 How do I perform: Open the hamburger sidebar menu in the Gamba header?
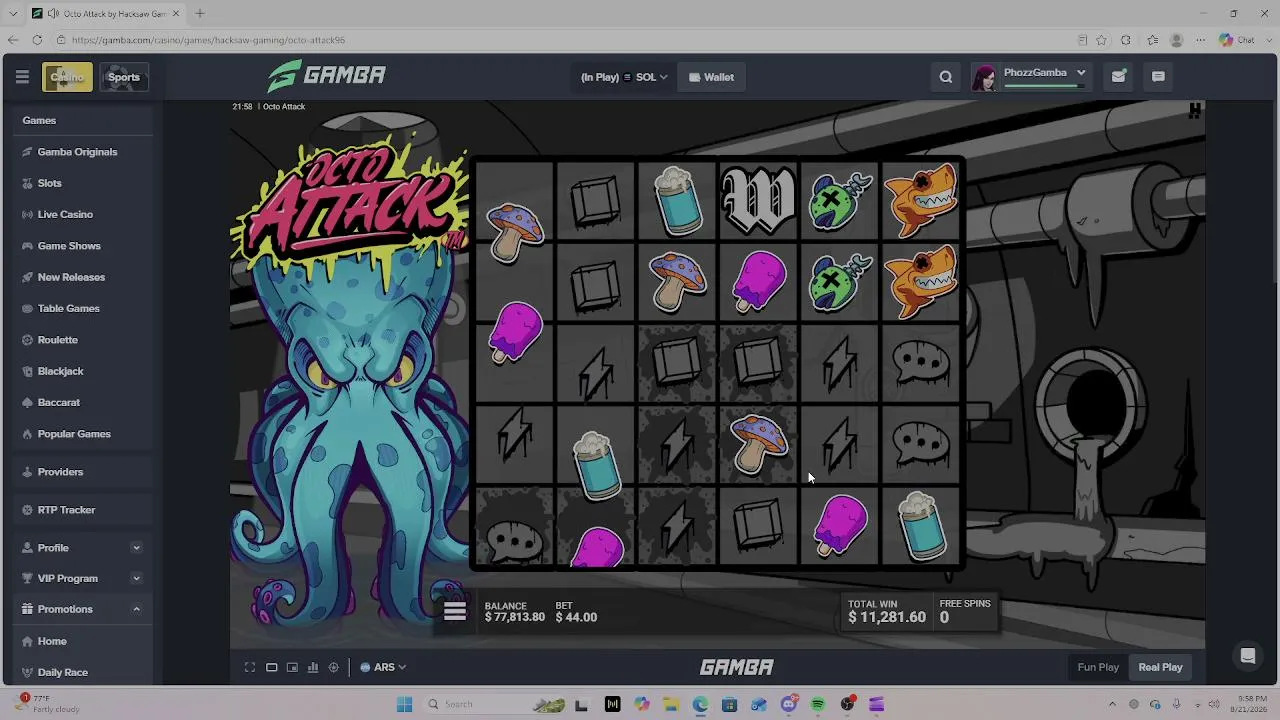[x=22, y=77]
